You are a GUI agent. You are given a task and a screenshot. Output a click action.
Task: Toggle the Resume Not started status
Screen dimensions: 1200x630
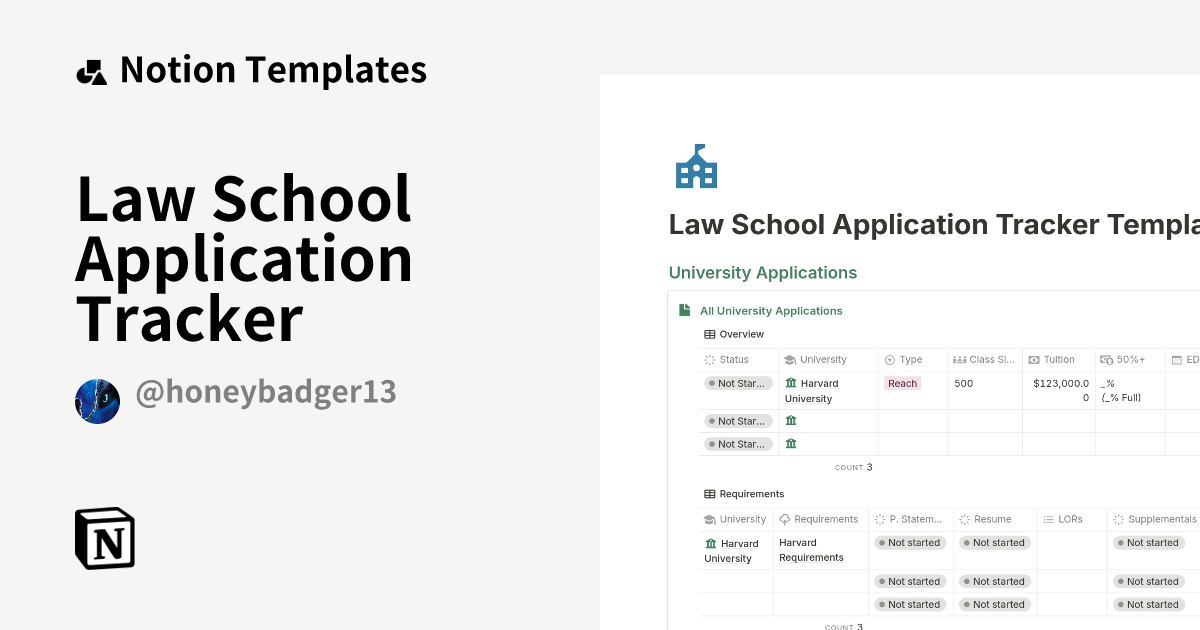(x=994, y=542)
